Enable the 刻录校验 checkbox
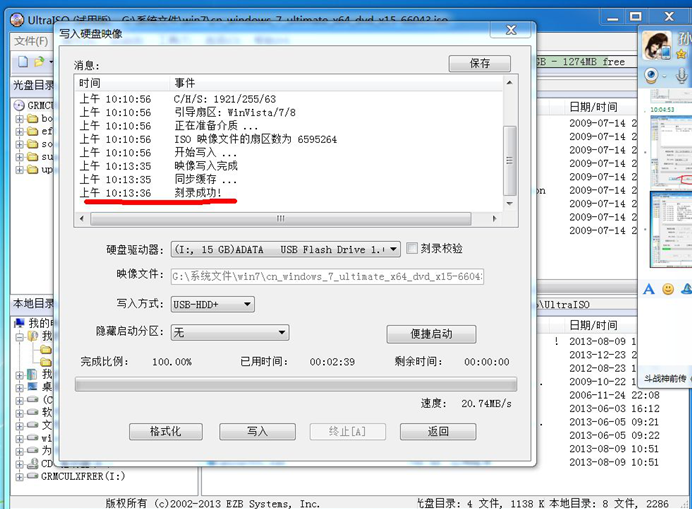This screenshot has width=692, height=509. tap(411, 248)
